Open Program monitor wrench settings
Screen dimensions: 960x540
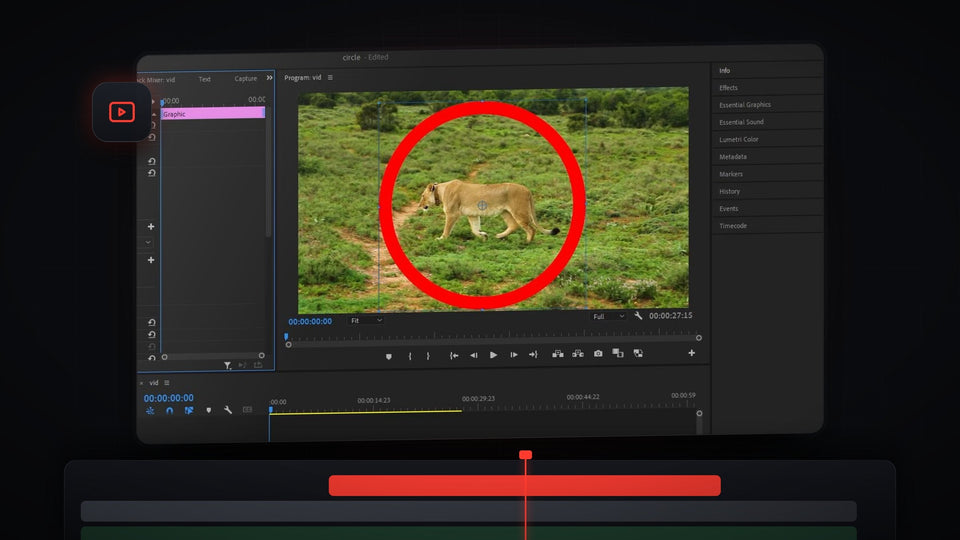[x=639, y=316]
